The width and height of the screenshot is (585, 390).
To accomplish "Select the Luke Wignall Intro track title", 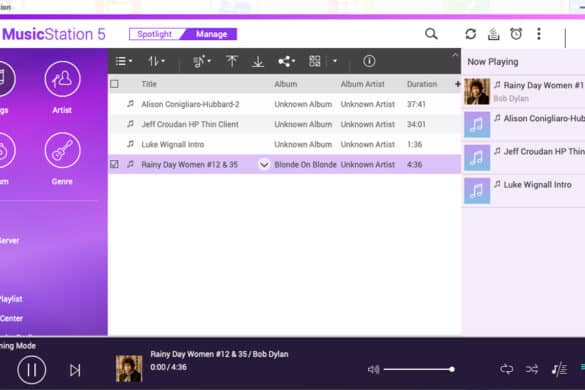I will 173,144.
